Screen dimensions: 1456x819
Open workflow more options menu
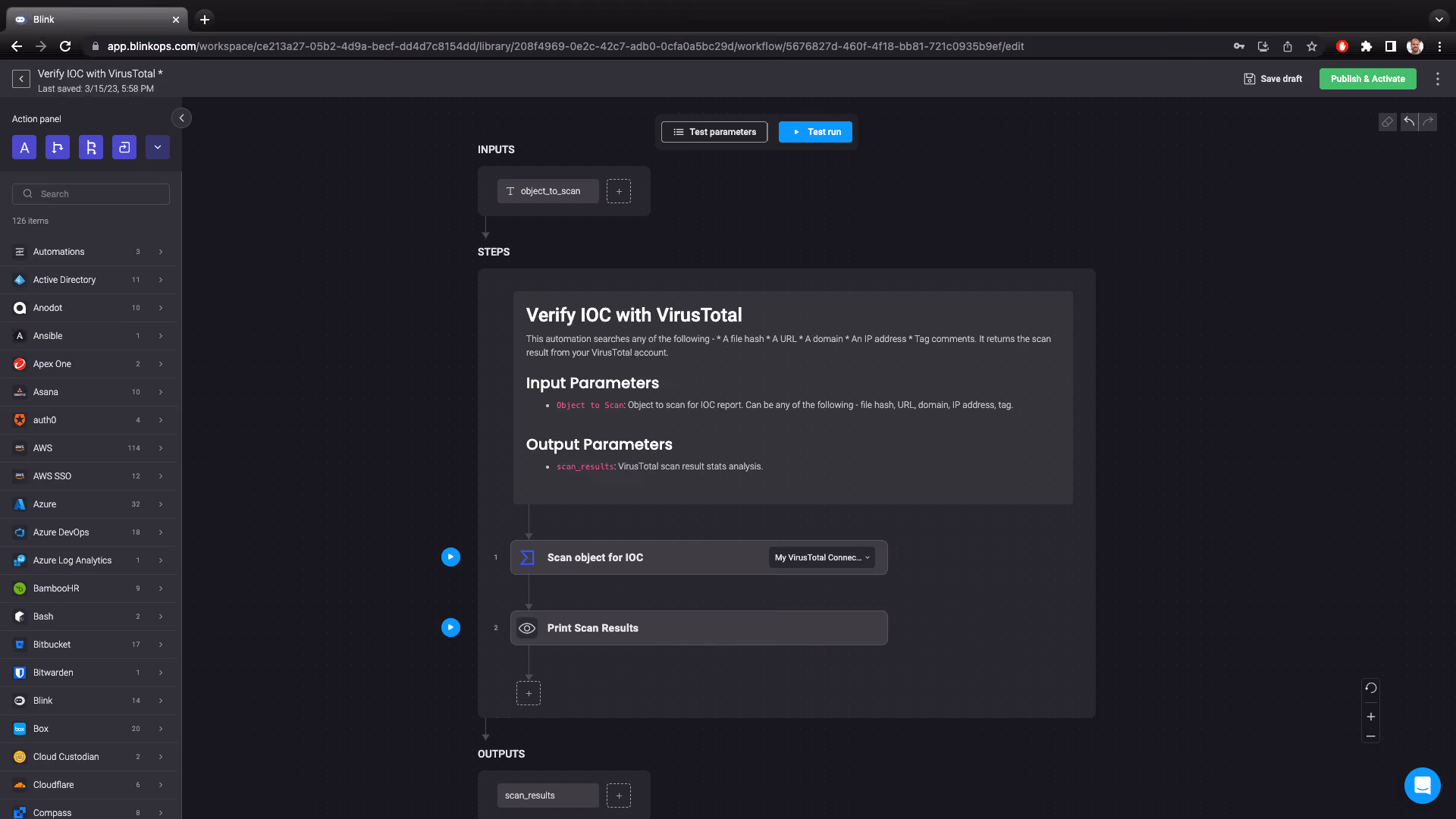point(1438,79)
